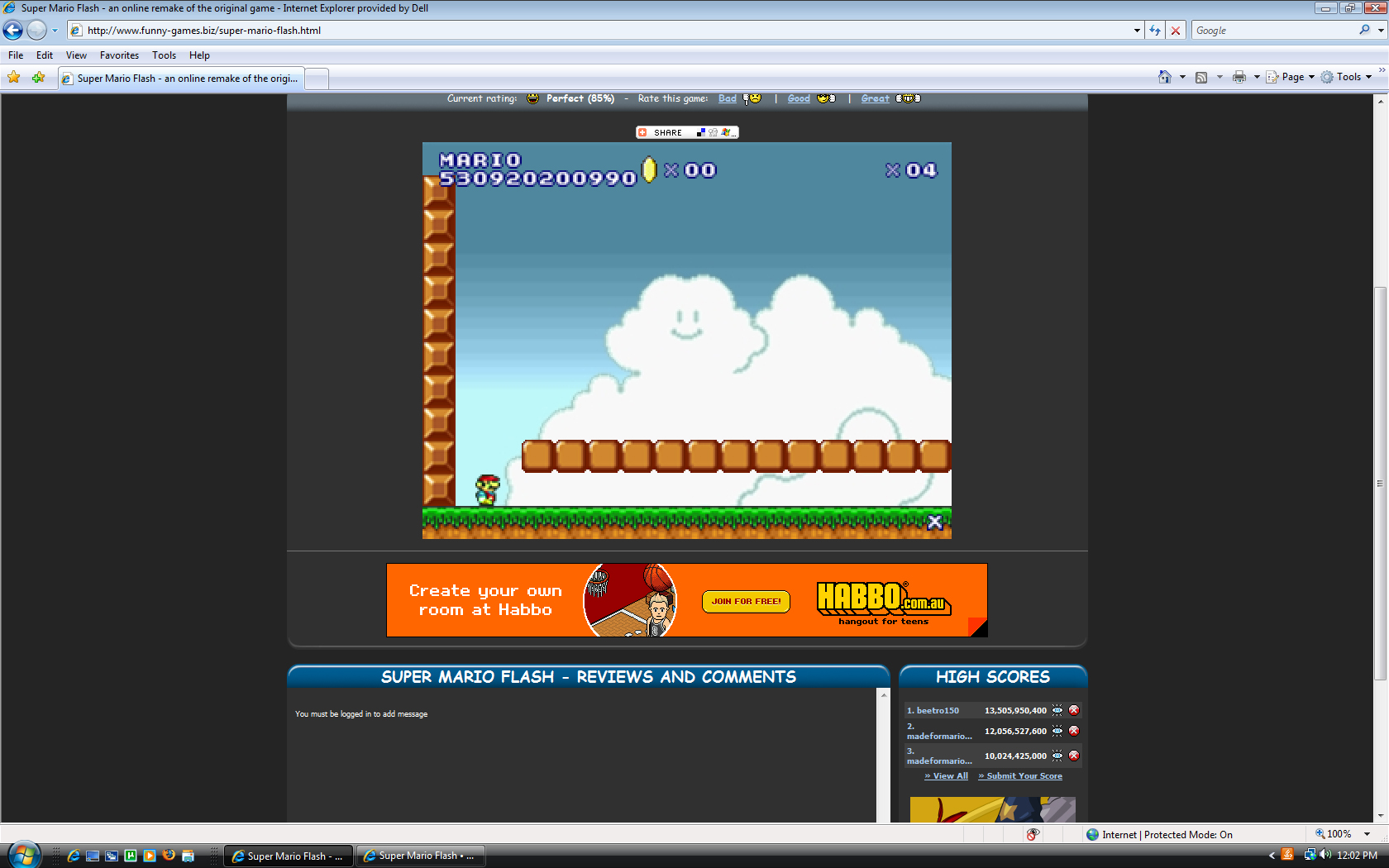Click the Google search magnifier icon

click(1364, 31)
